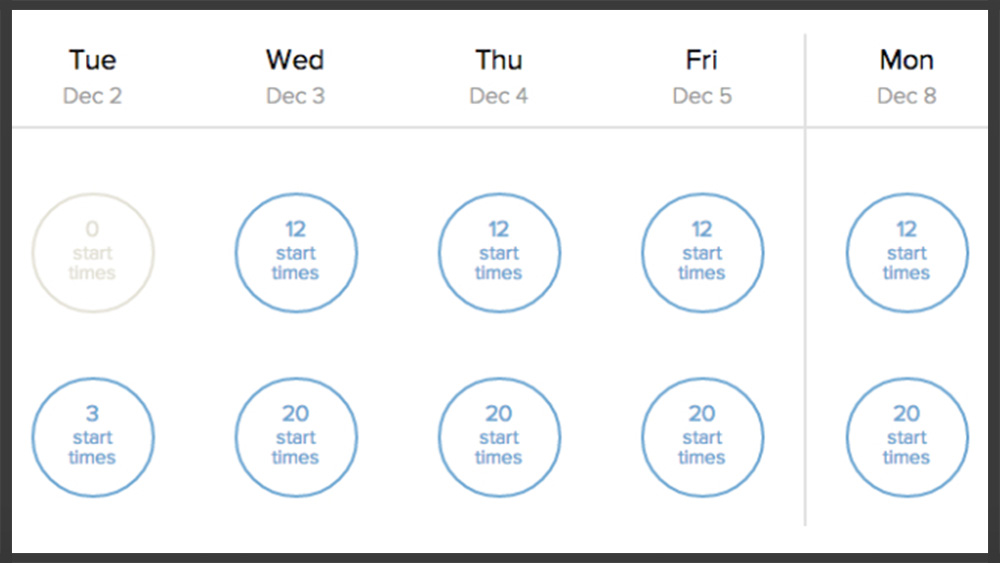The image size is (1000, 563).
Task: Choose Wednesday's 20 start times circle
Action: [296, 437]
